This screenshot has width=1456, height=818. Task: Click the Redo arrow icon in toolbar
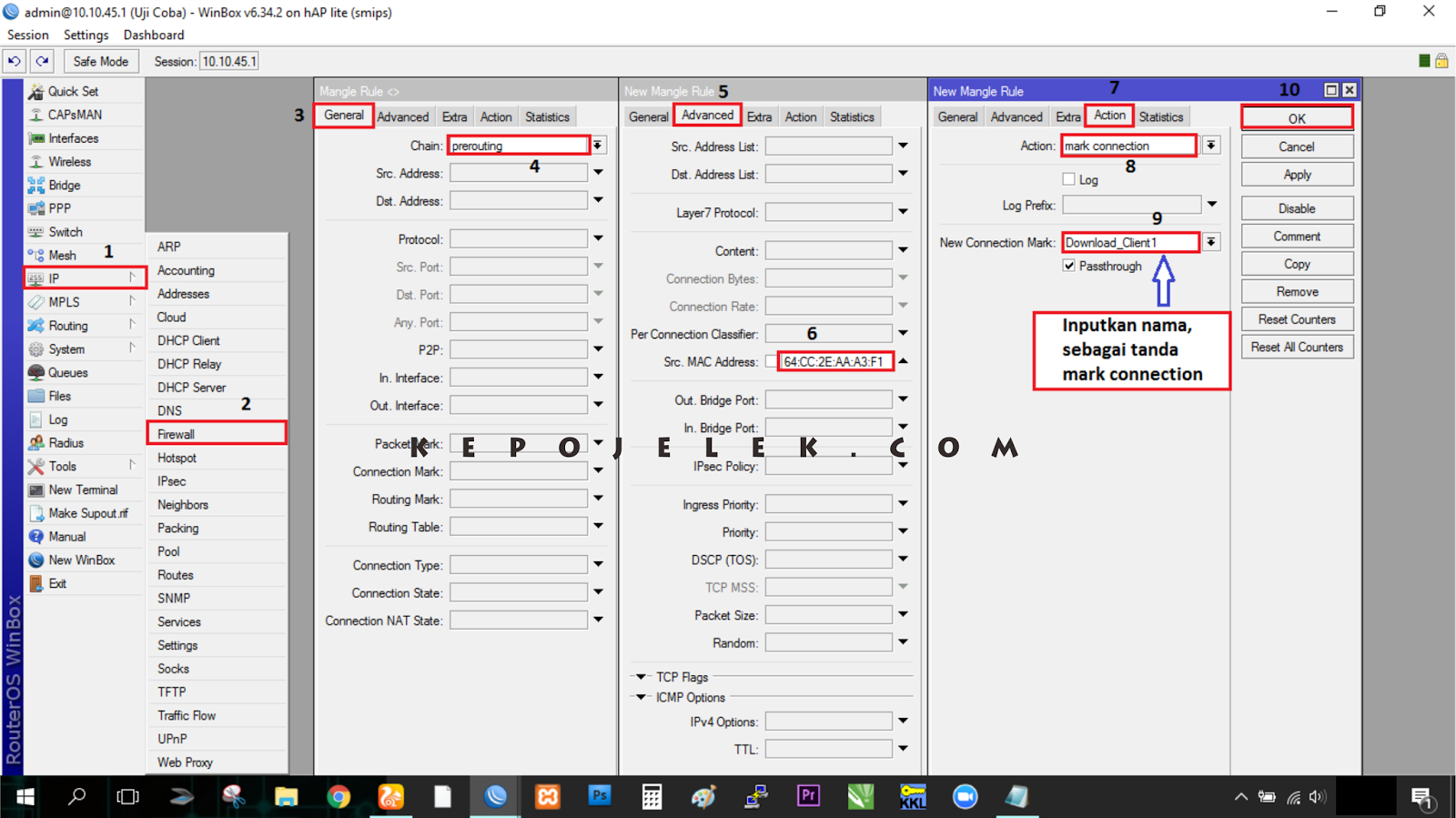click(42, 61)
